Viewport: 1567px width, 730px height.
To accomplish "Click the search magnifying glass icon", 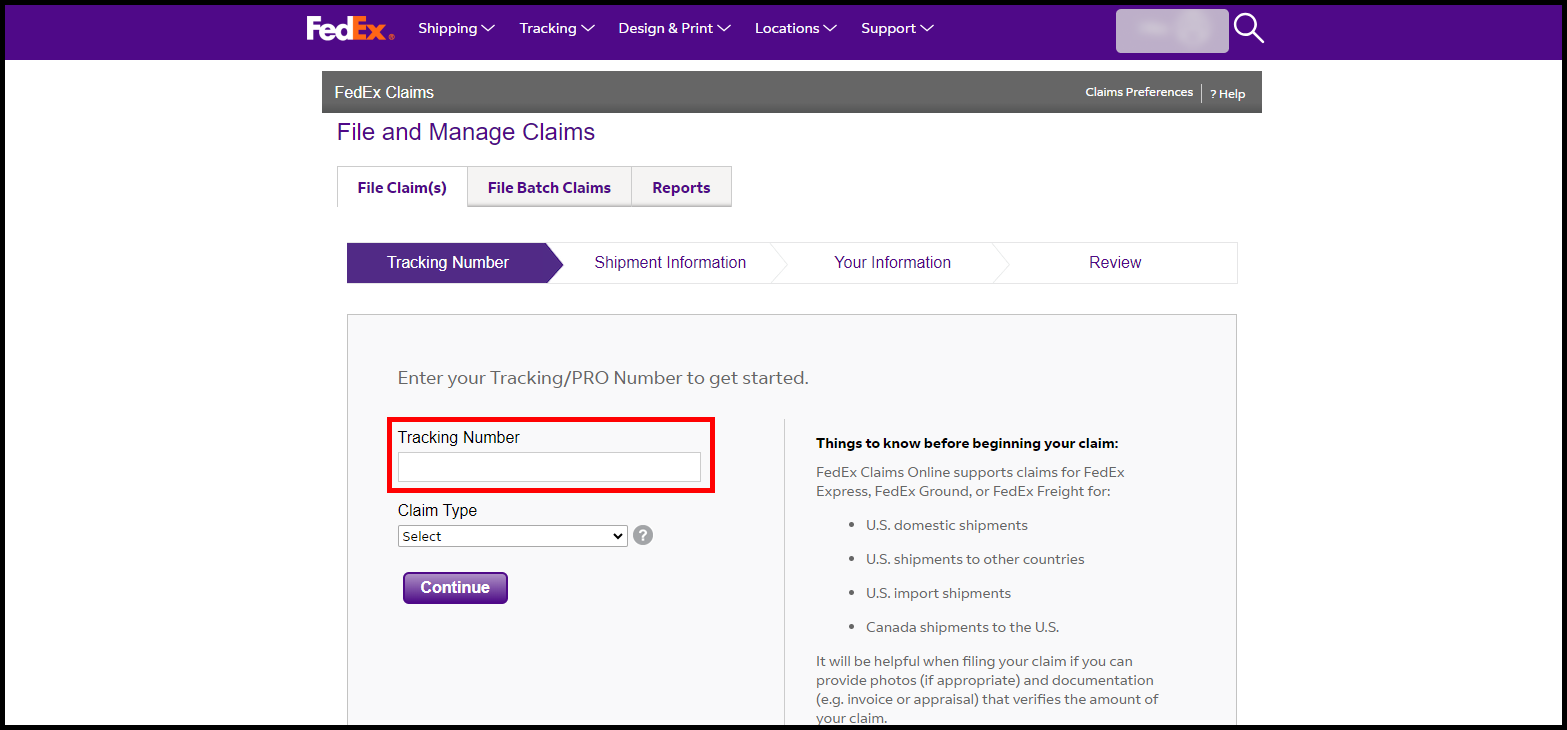I will 1248,29.
